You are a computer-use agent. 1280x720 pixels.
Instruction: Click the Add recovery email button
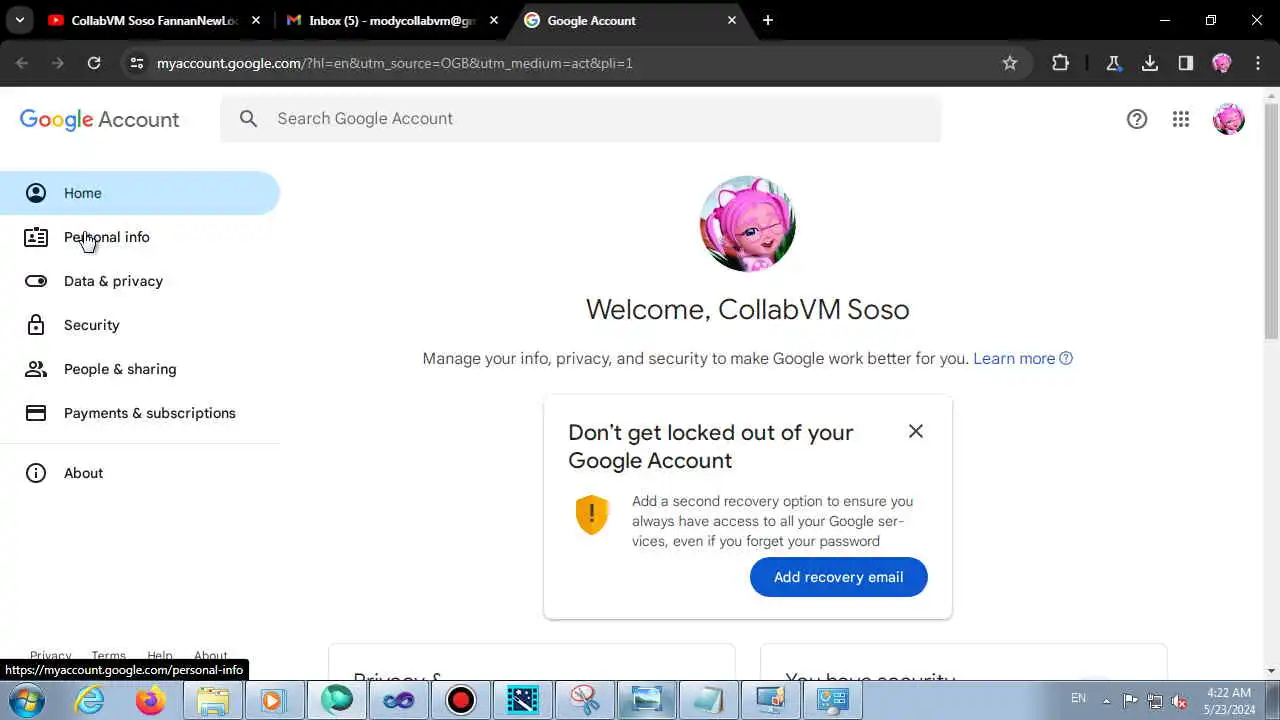pos(839,577)
